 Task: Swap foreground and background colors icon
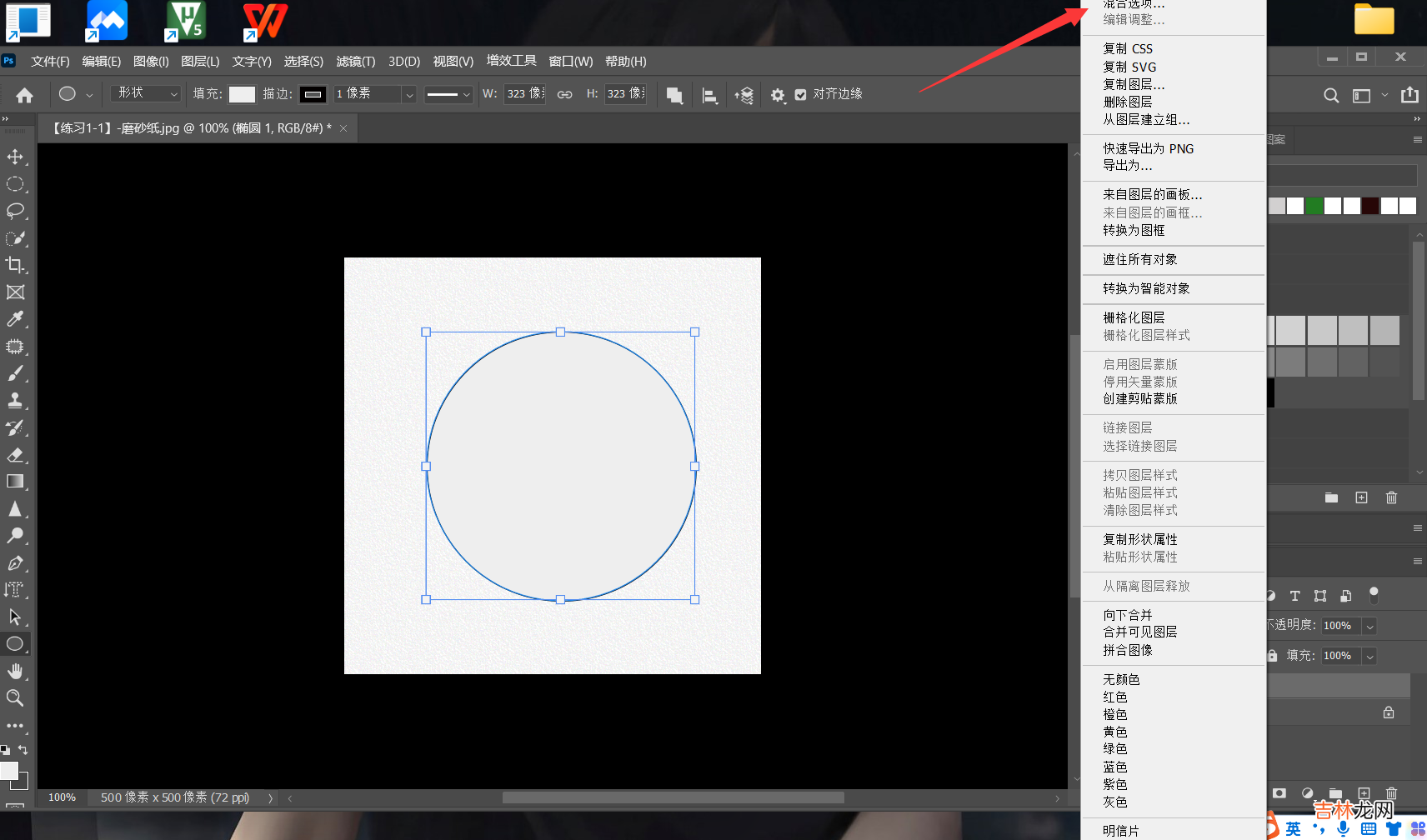pos(23,750)
